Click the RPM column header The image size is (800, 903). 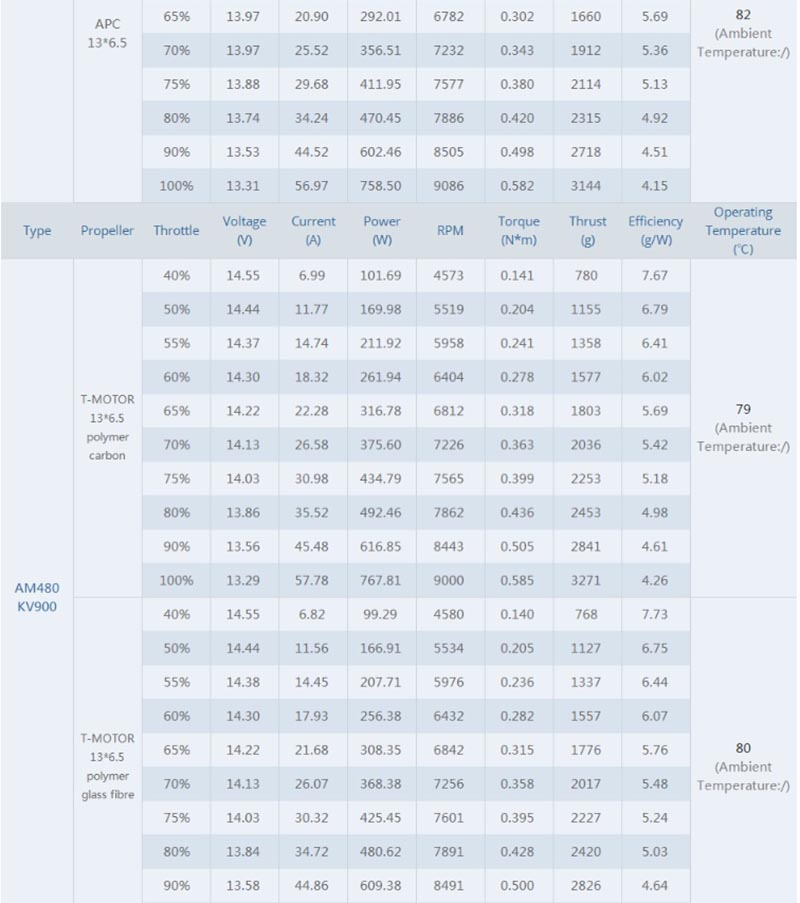tap(450, 230)
